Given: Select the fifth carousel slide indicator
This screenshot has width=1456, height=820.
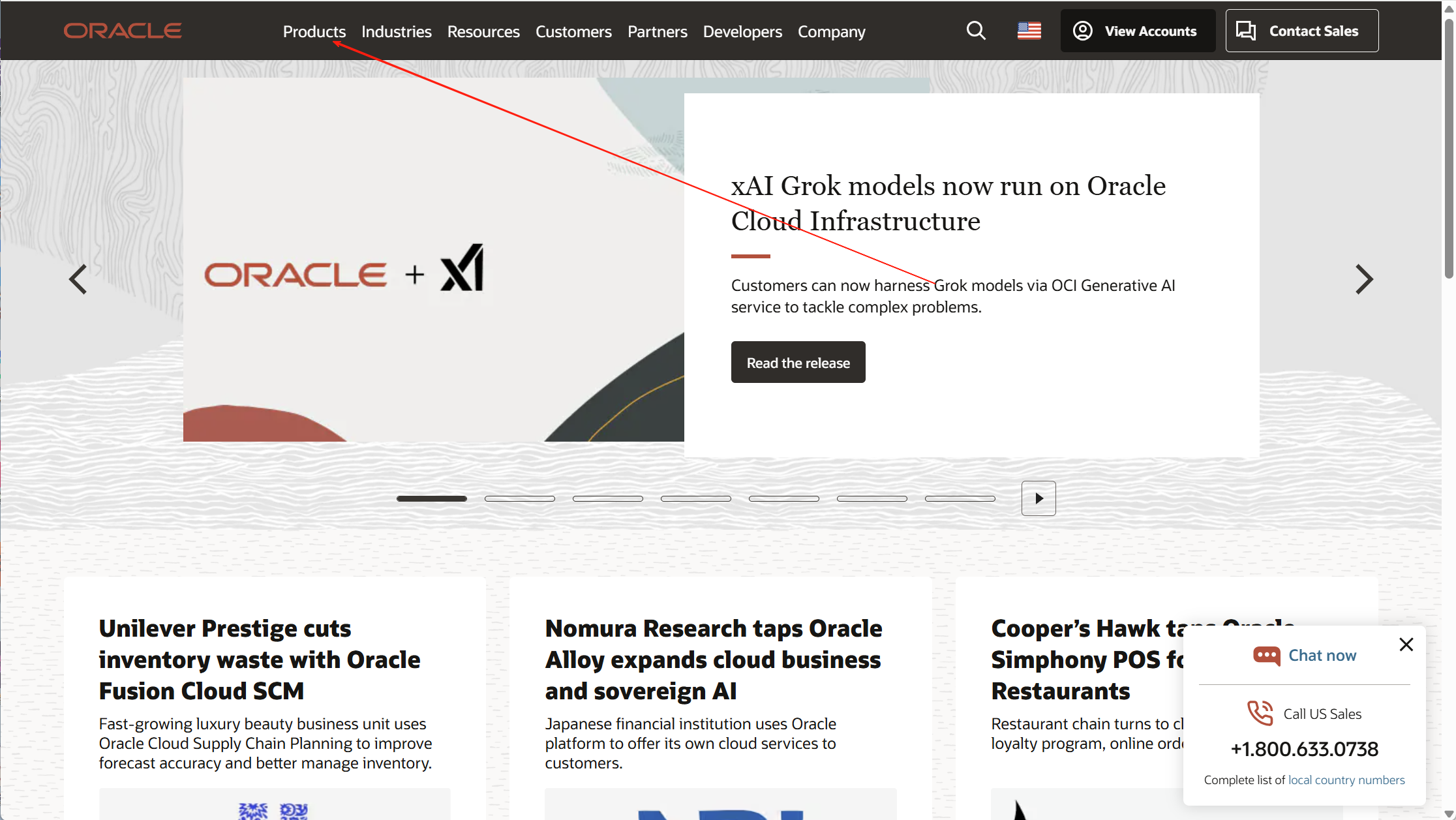Looking at the screenshot, I should pyautogui.click(x=784, y=498).
